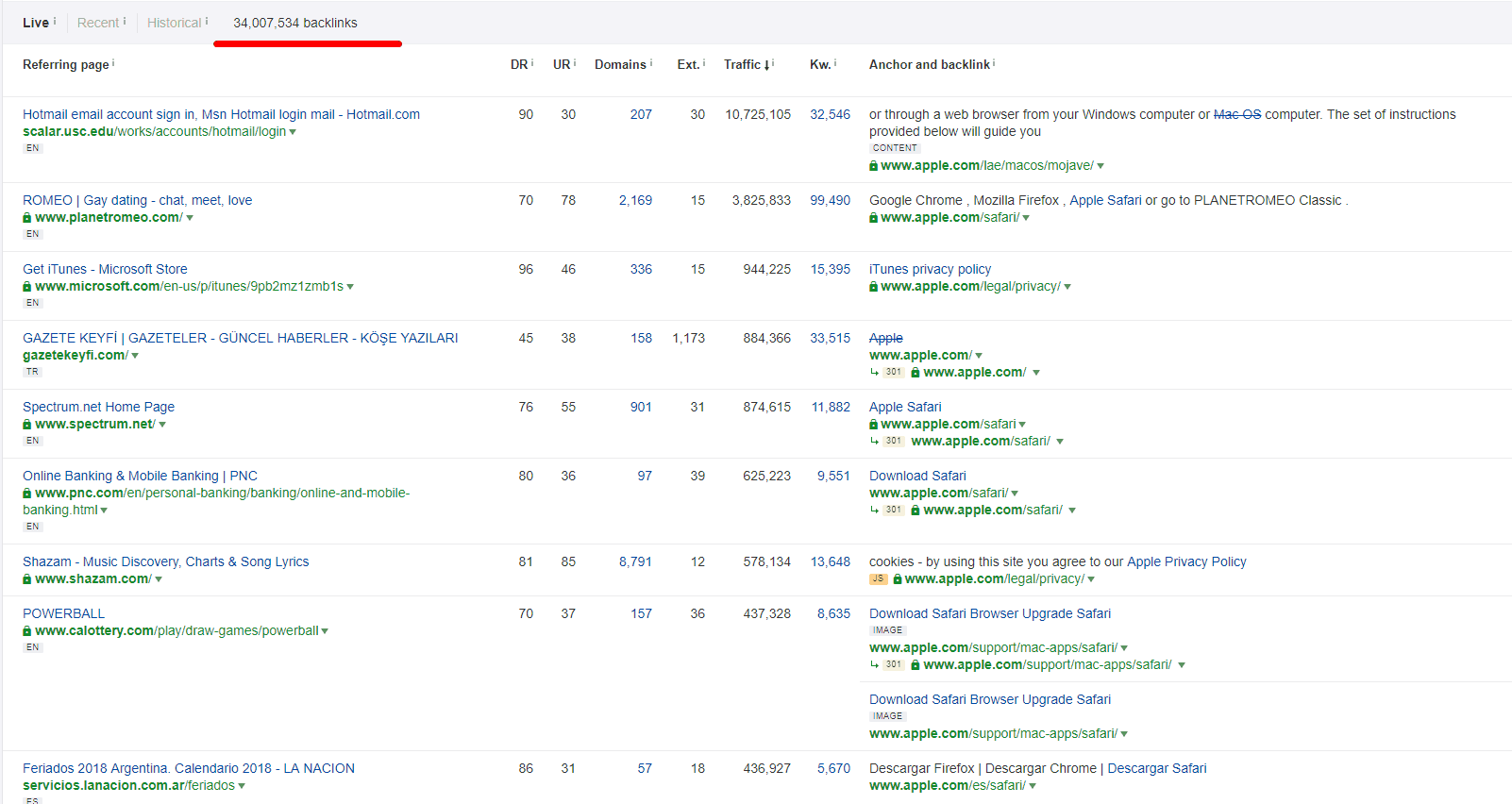Open the Spectrum.net Home Page link
1512x804 pixels.
coord(98,407)
